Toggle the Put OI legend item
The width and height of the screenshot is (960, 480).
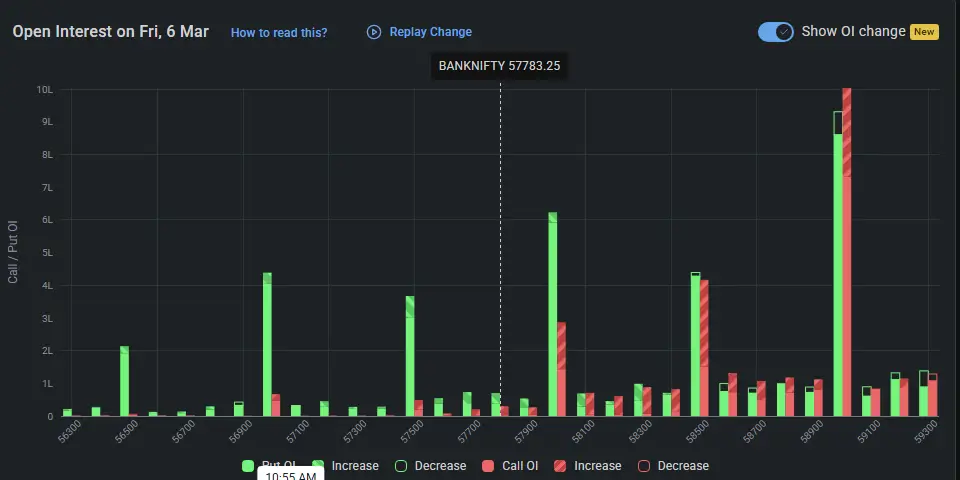click(x=269, y=466)
